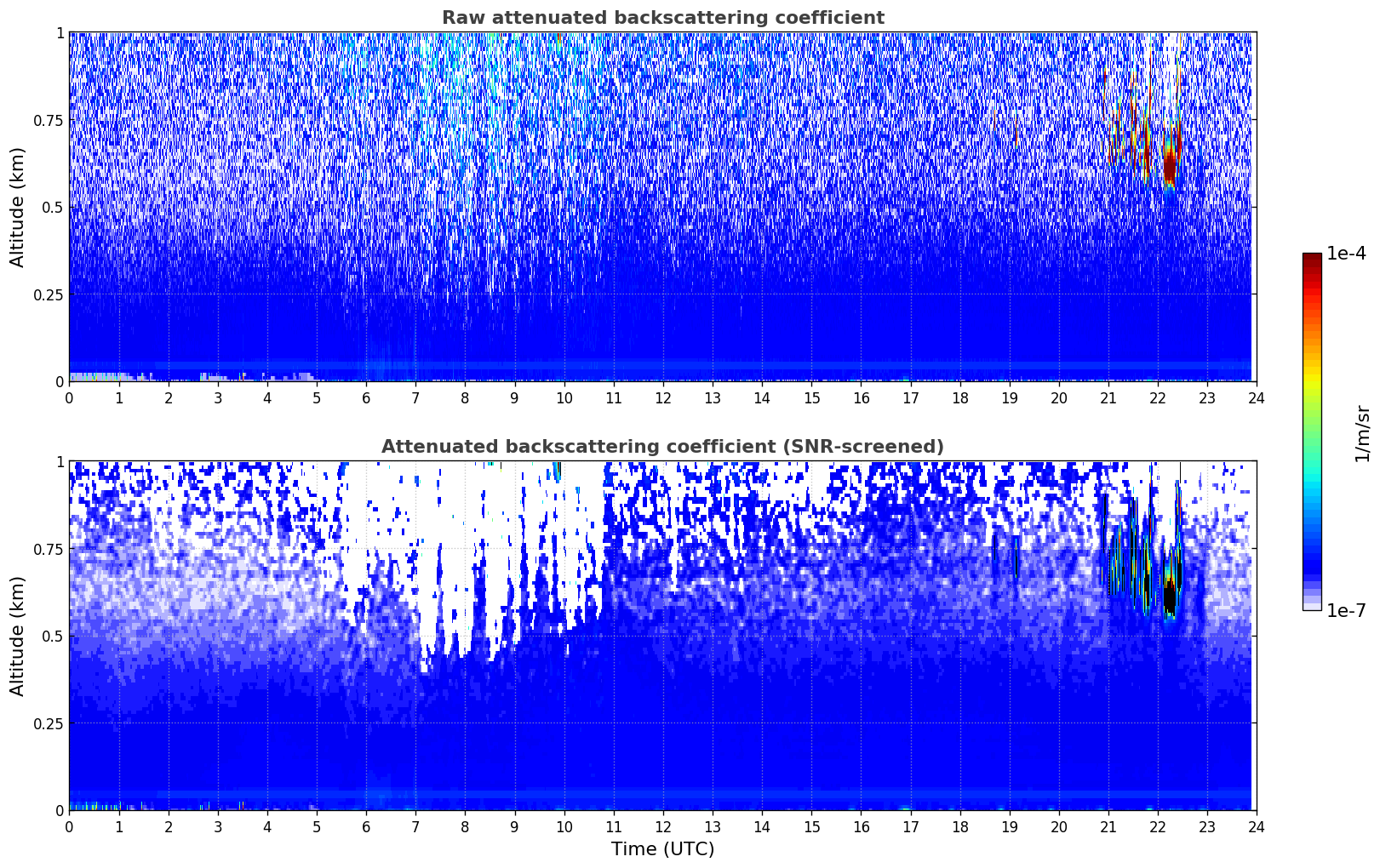The image size is (1380, 868).
Task: Click the 'Attenuated backscattering coefficient (SNR-screened)' title
Action: [x=662, y=447]
